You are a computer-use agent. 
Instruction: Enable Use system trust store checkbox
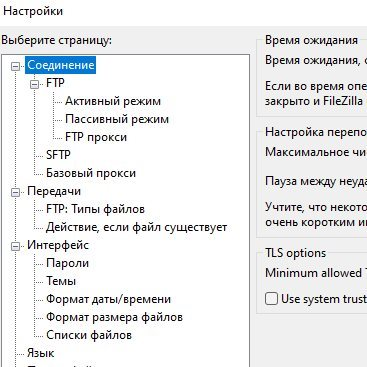271,299
